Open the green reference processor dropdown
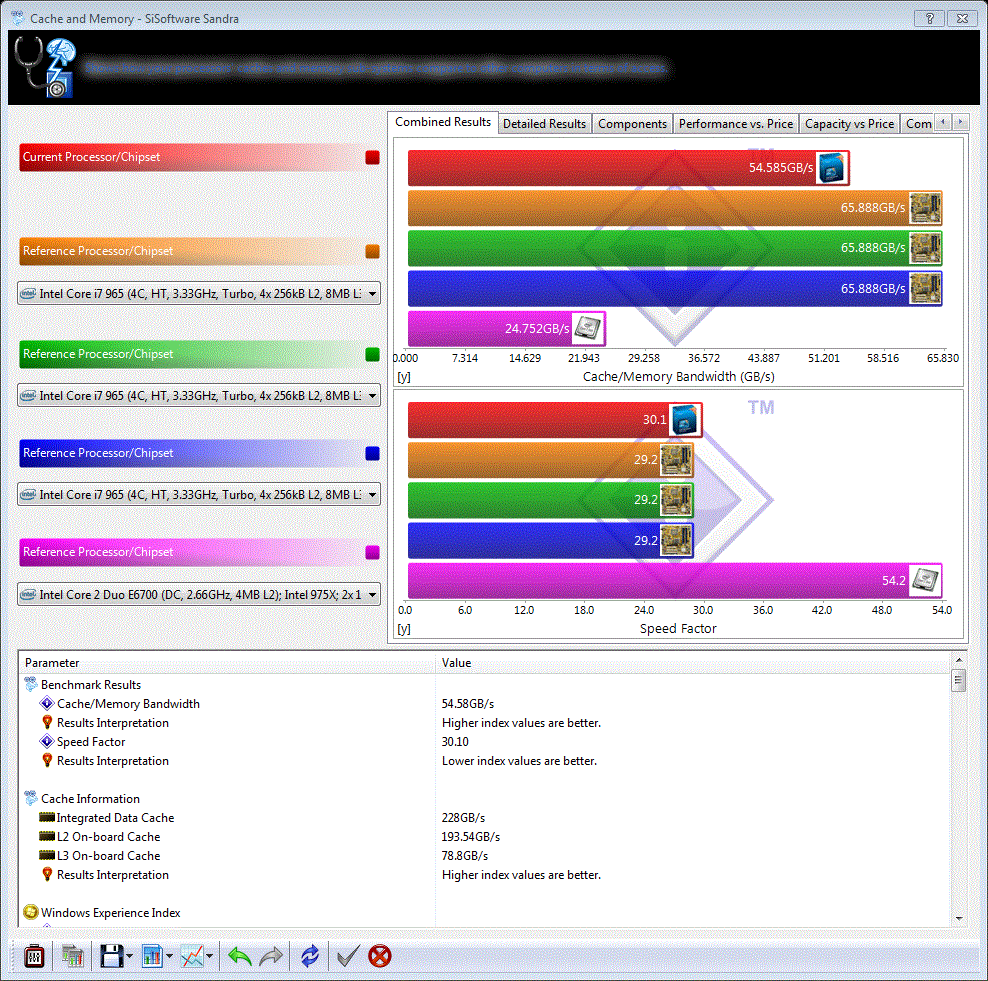Screen dimensions: 988x981 click(x=199, y=396)
